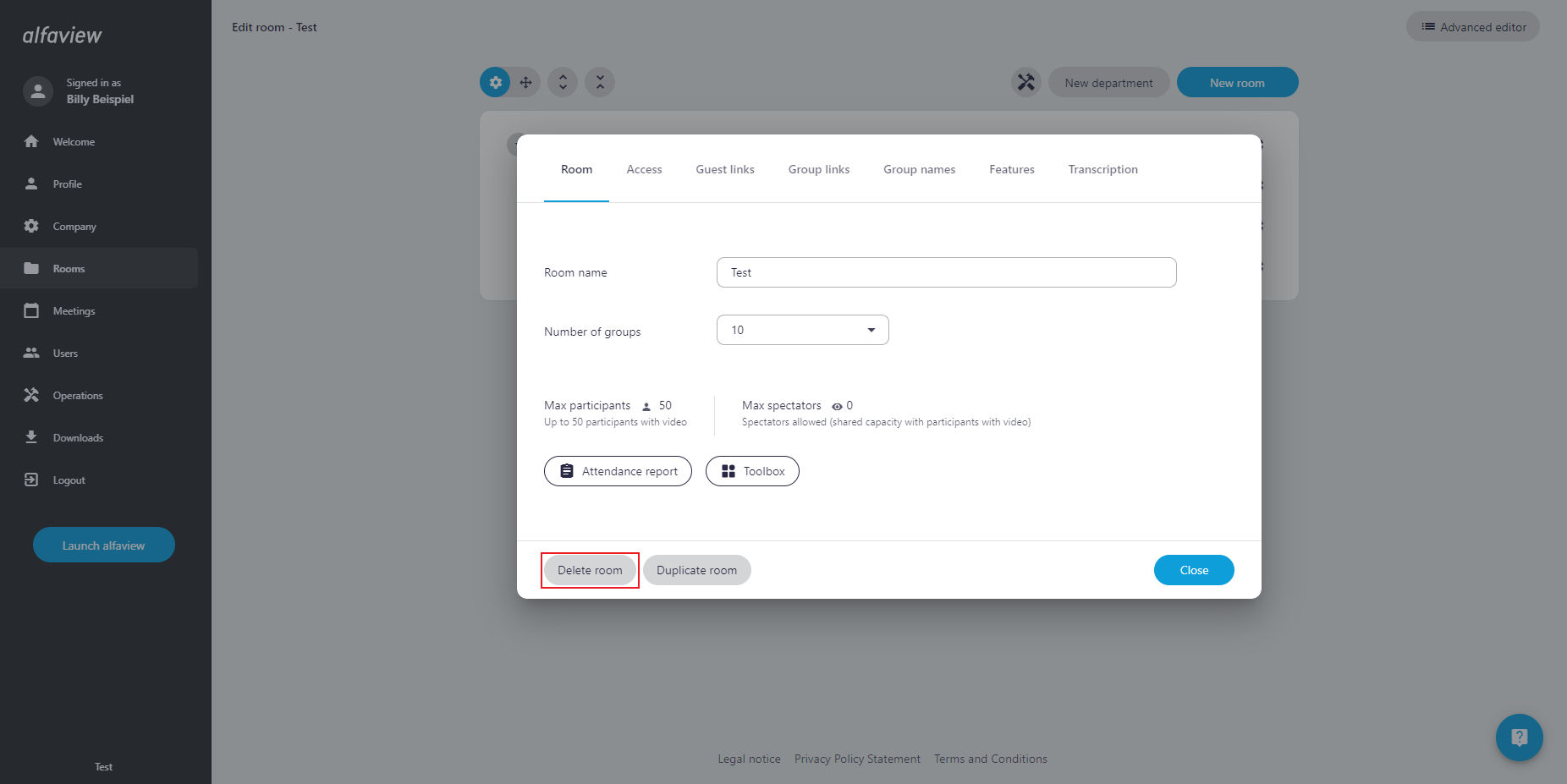Image resolution: width=1567 pixels, height=784 pixels.
Task: Click the Billy Beispiel user avatar
Action: click(38, 91)
